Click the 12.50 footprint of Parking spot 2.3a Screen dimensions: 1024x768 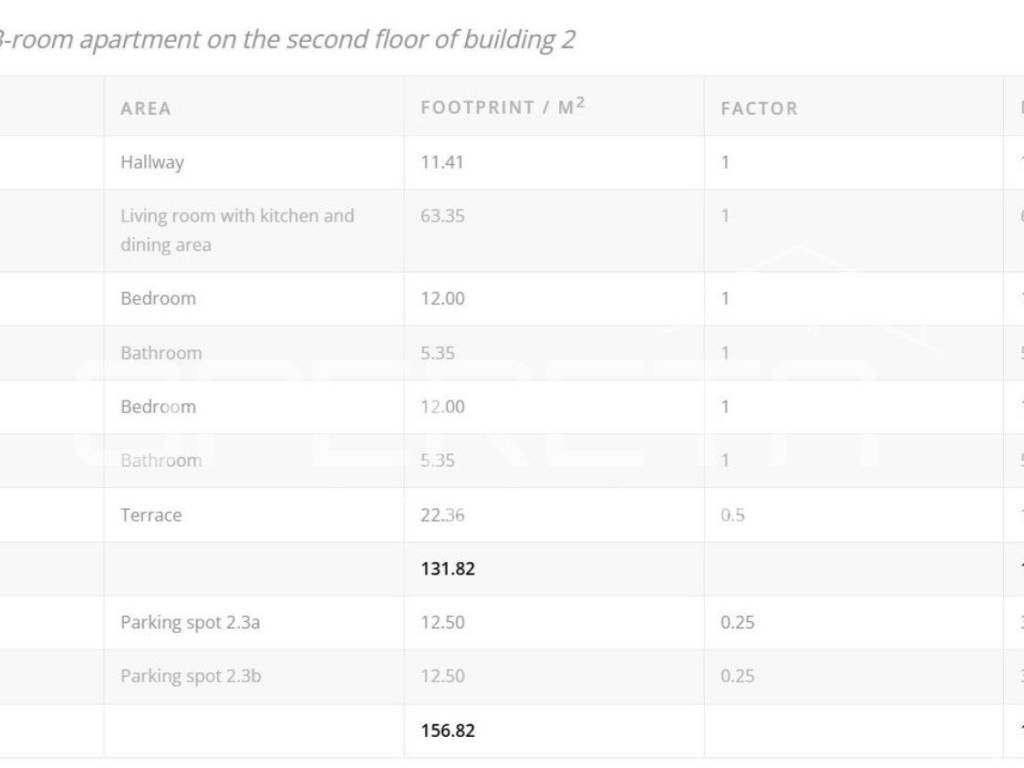(442, 622)
